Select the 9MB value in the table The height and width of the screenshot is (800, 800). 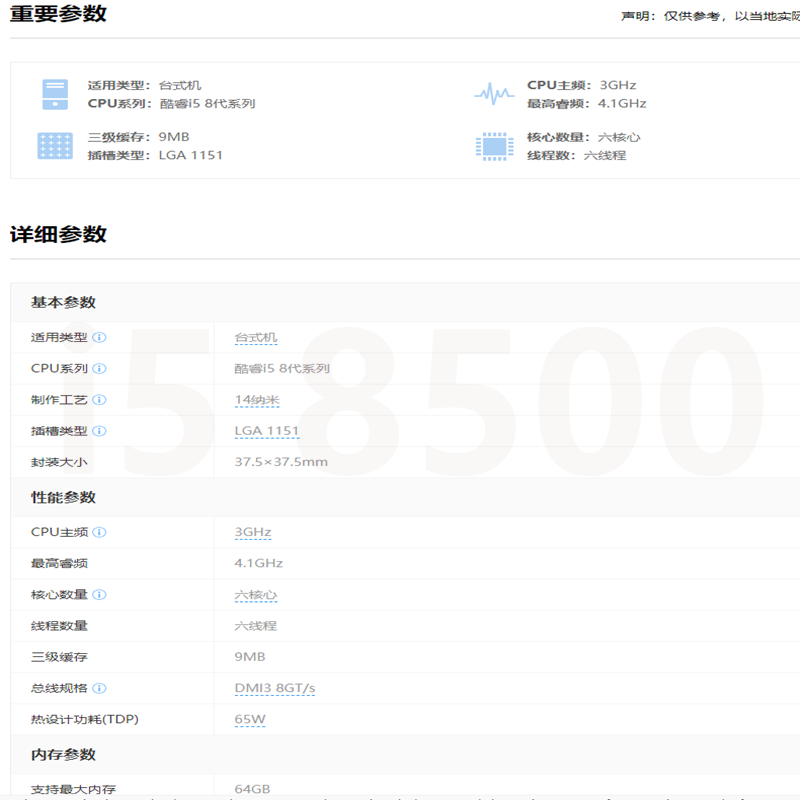pyautogui.click(x=249, y=657)
